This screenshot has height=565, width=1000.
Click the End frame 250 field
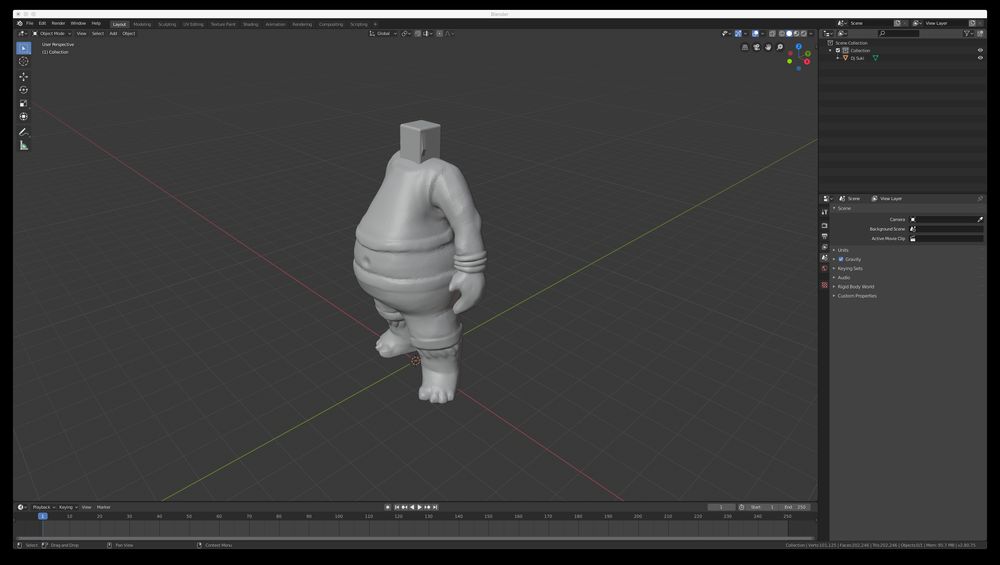point(795,508)
